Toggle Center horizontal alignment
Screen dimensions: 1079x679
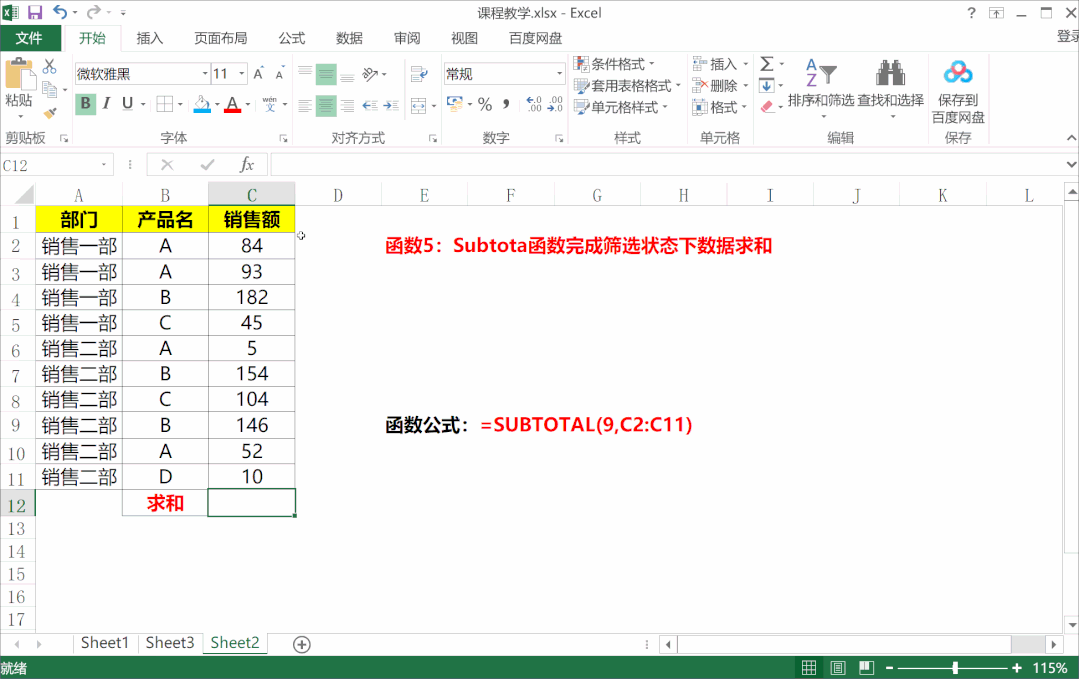tap(326, 105)
